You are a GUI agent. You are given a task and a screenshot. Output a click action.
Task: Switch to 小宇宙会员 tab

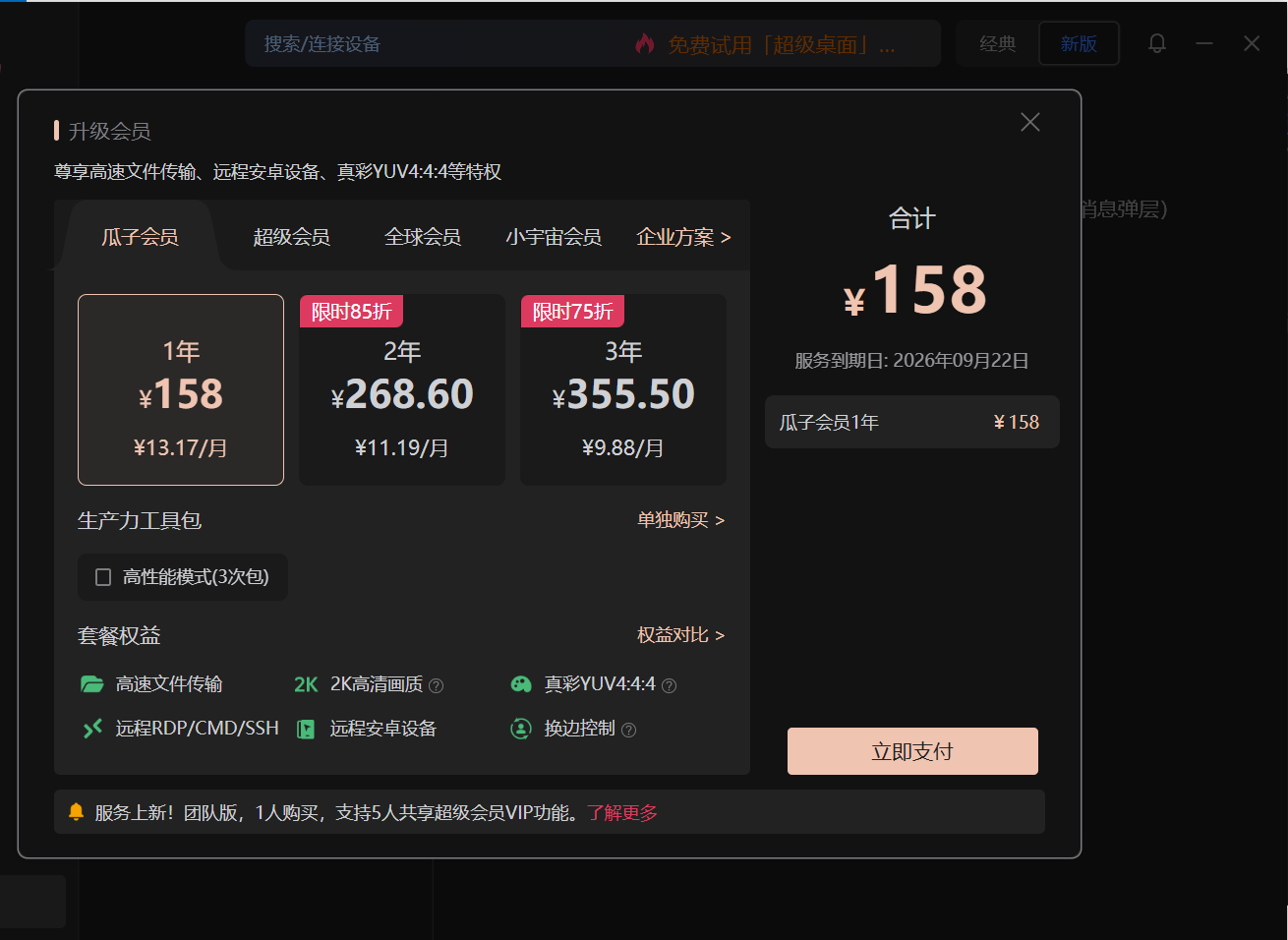[x=554, y=237]
